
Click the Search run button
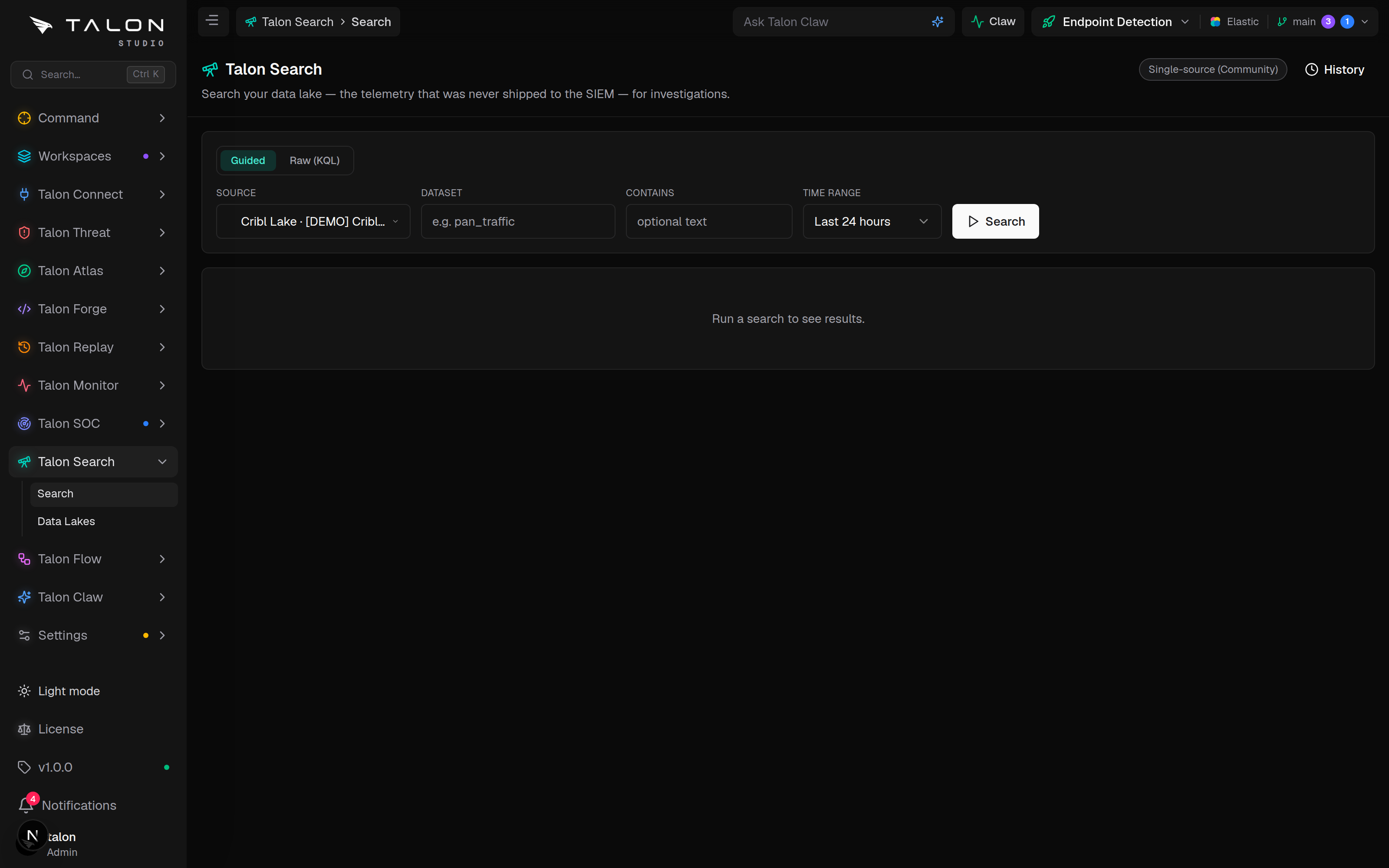point(995,222)
